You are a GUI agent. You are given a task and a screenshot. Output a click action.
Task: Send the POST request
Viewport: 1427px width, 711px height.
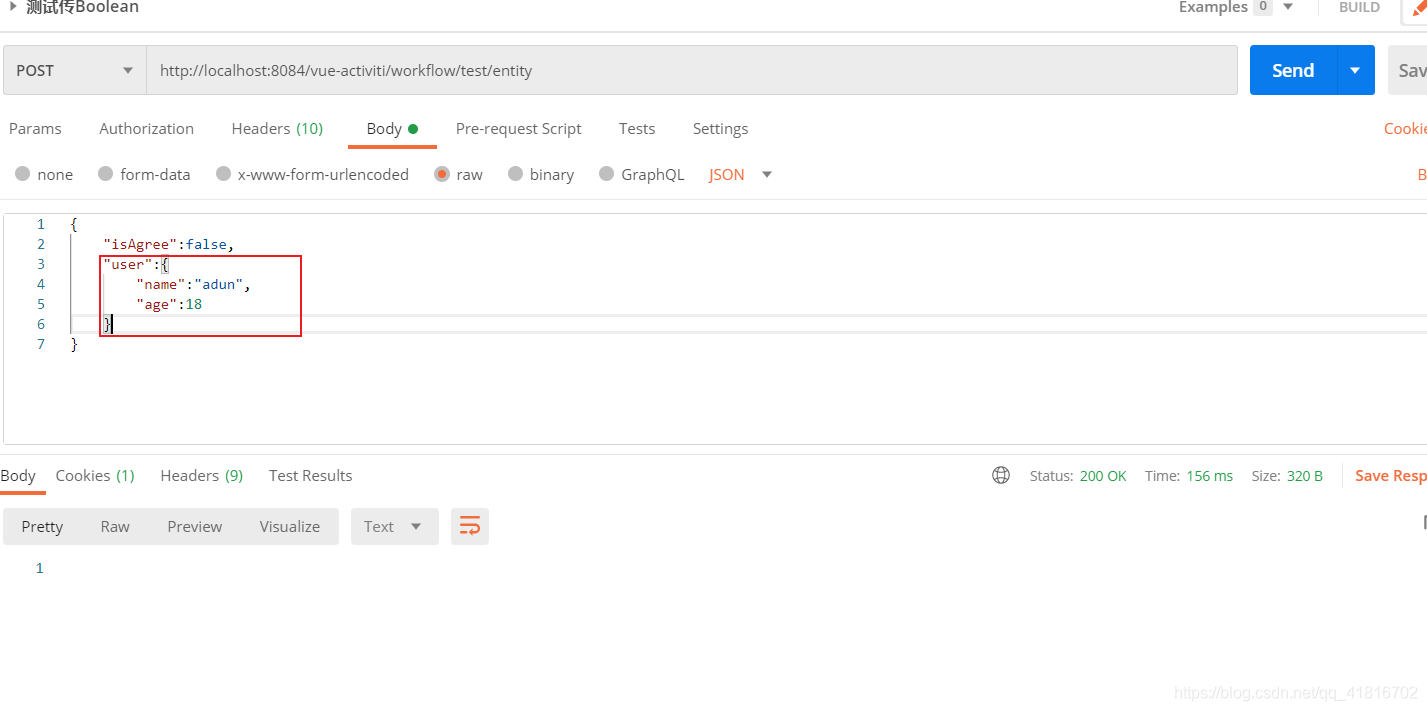(x=1293, y=70)
